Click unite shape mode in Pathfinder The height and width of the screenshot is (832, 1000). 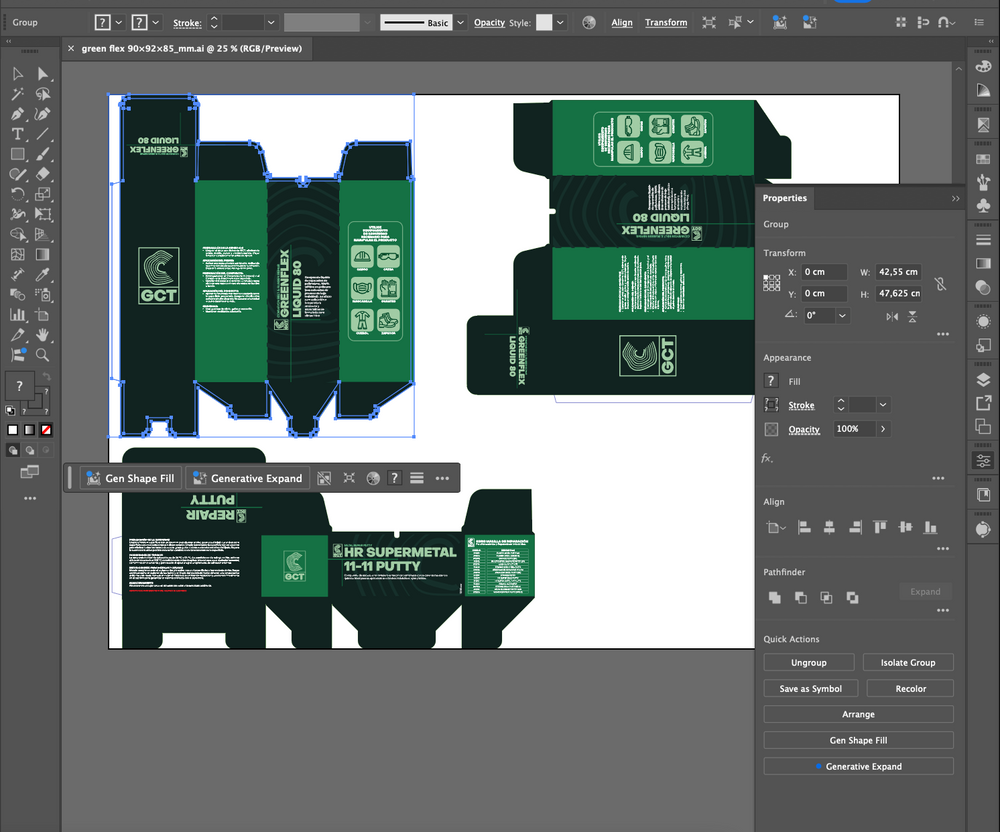774,597
